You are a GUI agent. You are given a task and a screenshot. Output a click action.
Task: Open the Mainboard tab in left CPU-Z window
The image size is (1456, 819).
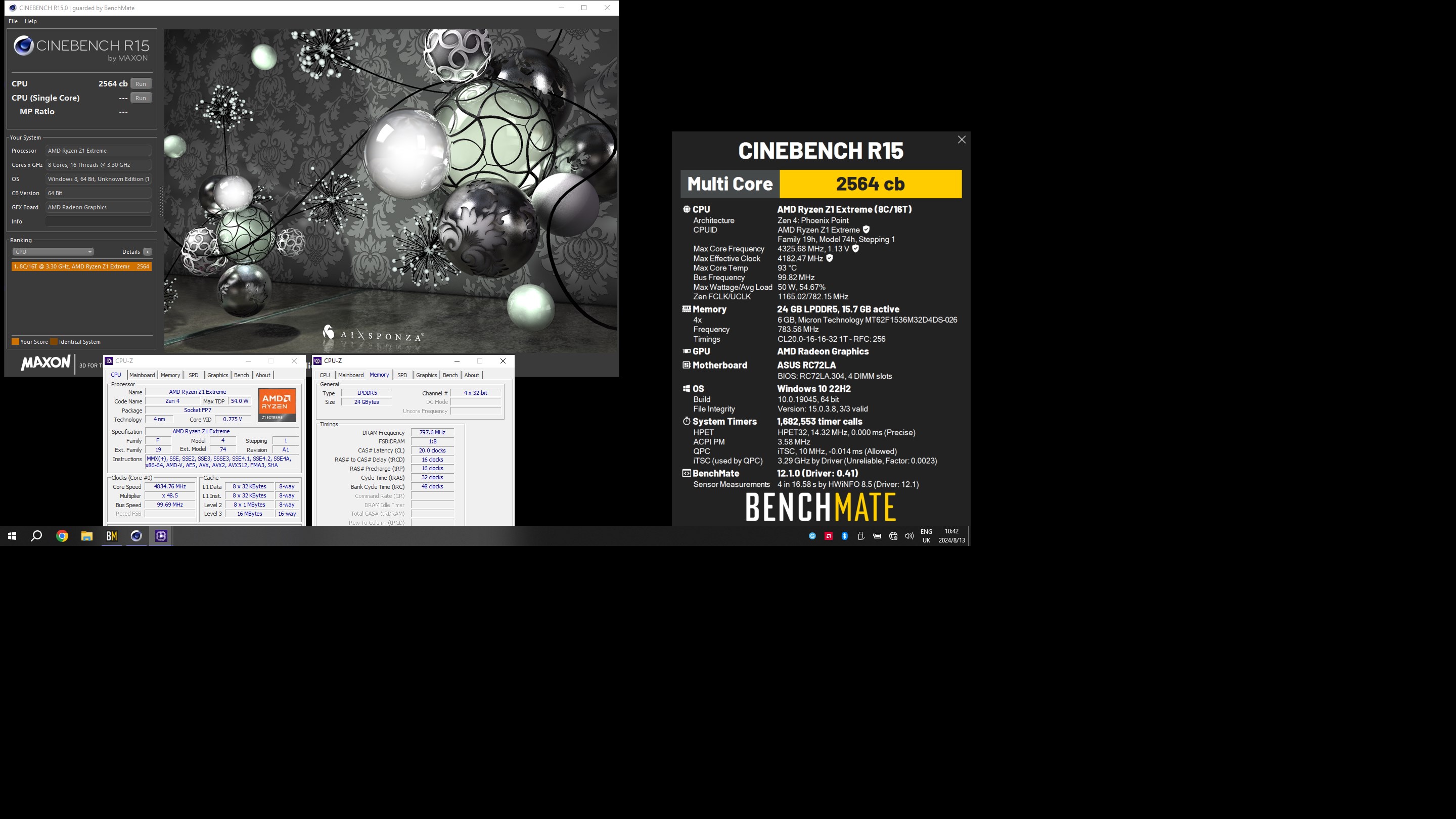(142, 375)
